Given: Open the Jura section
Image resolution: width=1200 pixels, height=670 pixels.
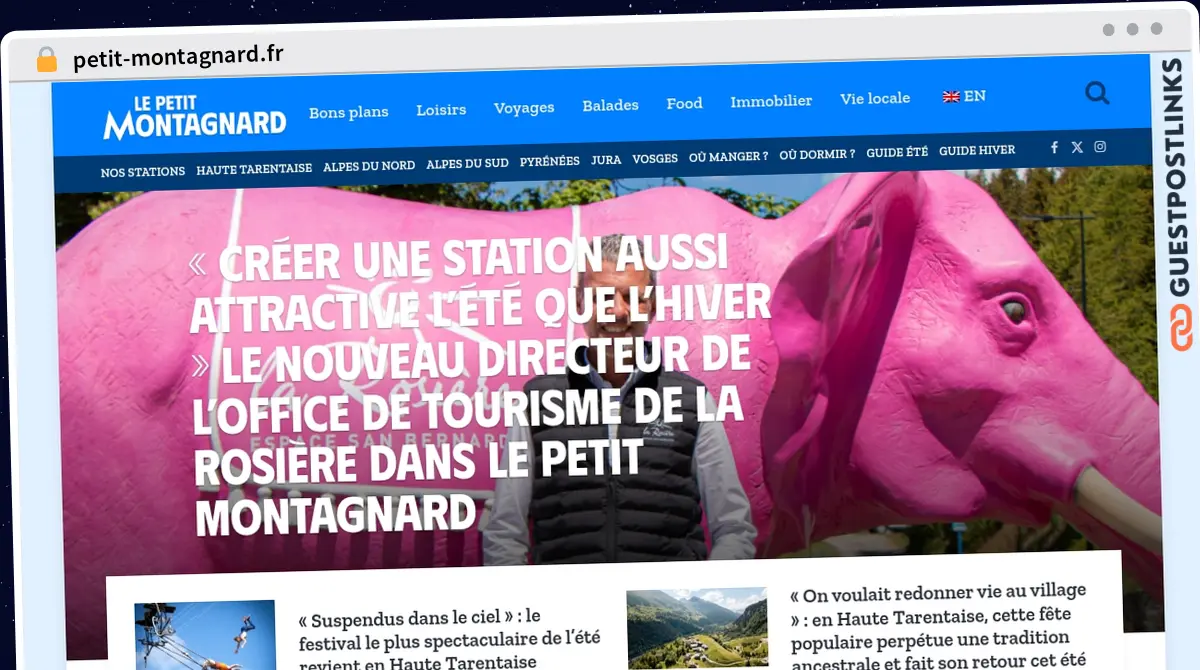Looking at the screenshot, I should click(606, 160).
